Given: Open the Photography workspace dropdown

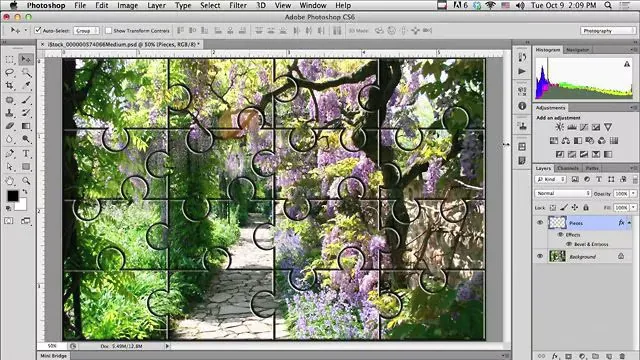Looking at the screenshot, I should tap(608, 31).
